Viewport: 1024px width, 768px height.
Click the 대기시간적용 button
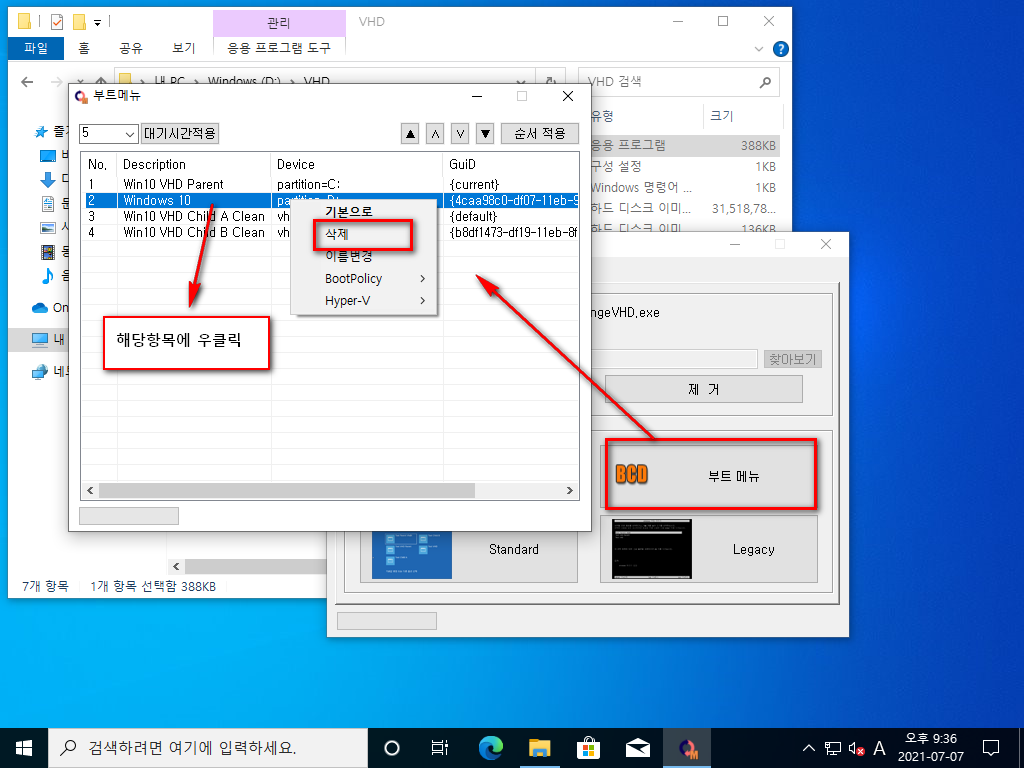coord(180,133)
